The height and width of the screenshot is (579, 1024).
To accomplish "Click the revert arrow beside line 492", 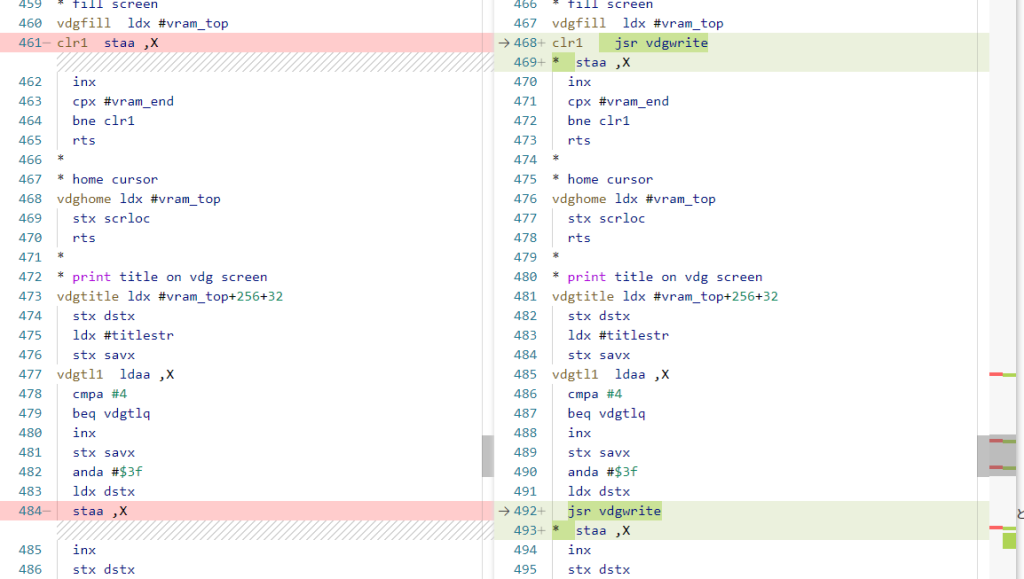I will click(503, 511).
